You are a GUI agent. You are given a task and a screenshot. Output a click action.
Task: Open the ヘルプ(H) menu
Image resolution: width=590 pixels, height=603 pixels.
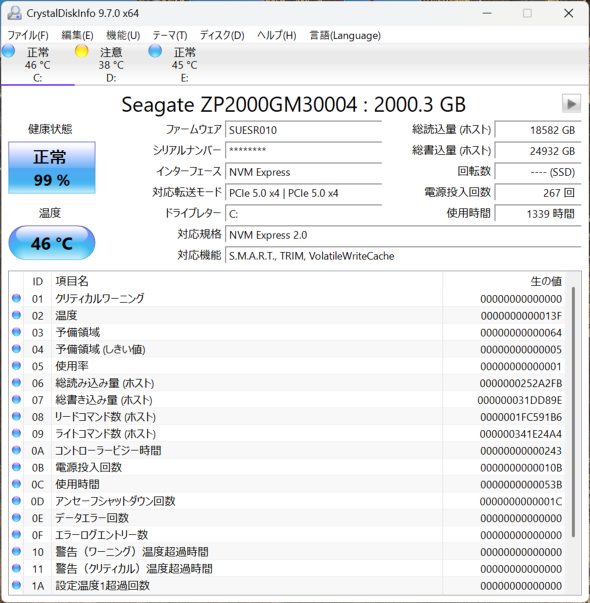pyautogui.click(x=277, y=35)
